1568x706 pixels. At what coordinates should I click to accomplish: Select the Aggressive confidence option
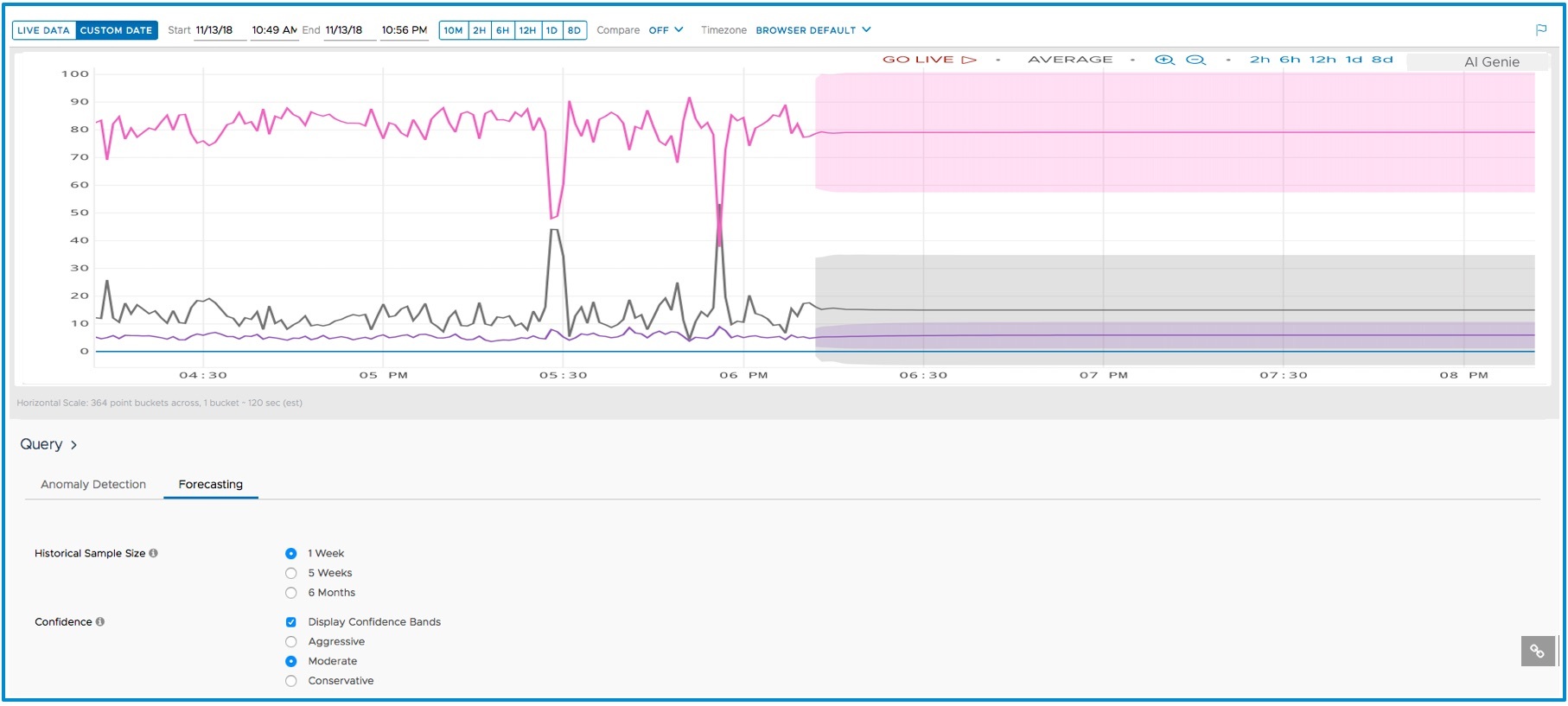tap(291, 642)
